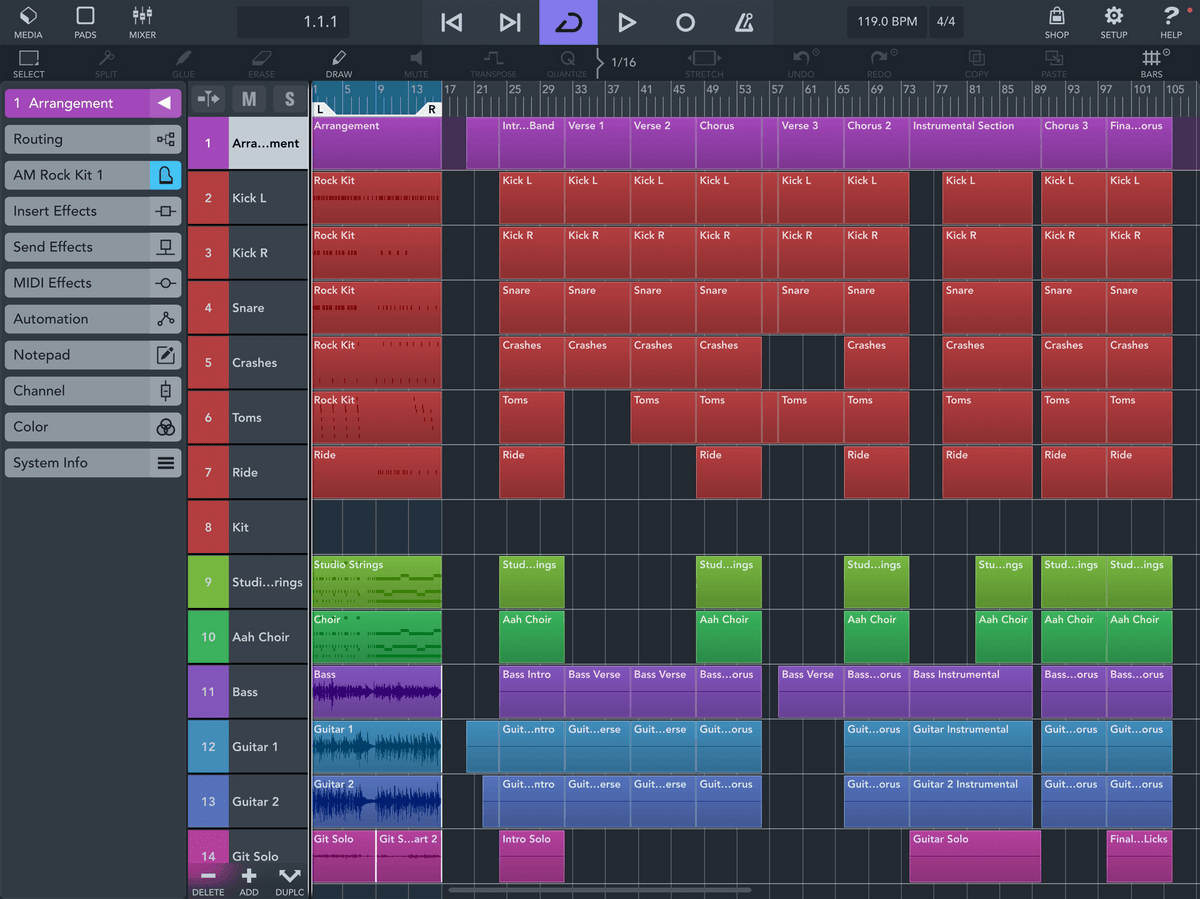This screenshot has width=1200, height=899.
Task: Toggle the metronome click
Action: pos(744,22)
